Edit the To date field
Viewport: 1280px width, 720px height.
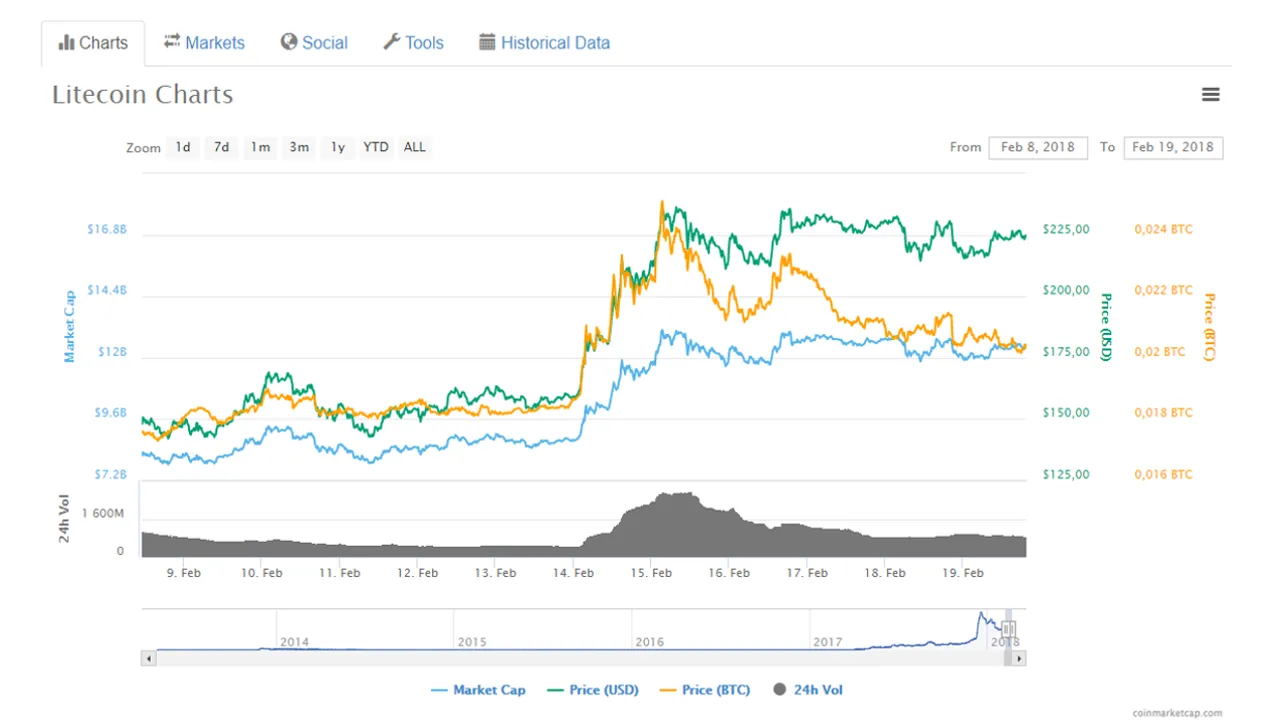(1173, 147)
